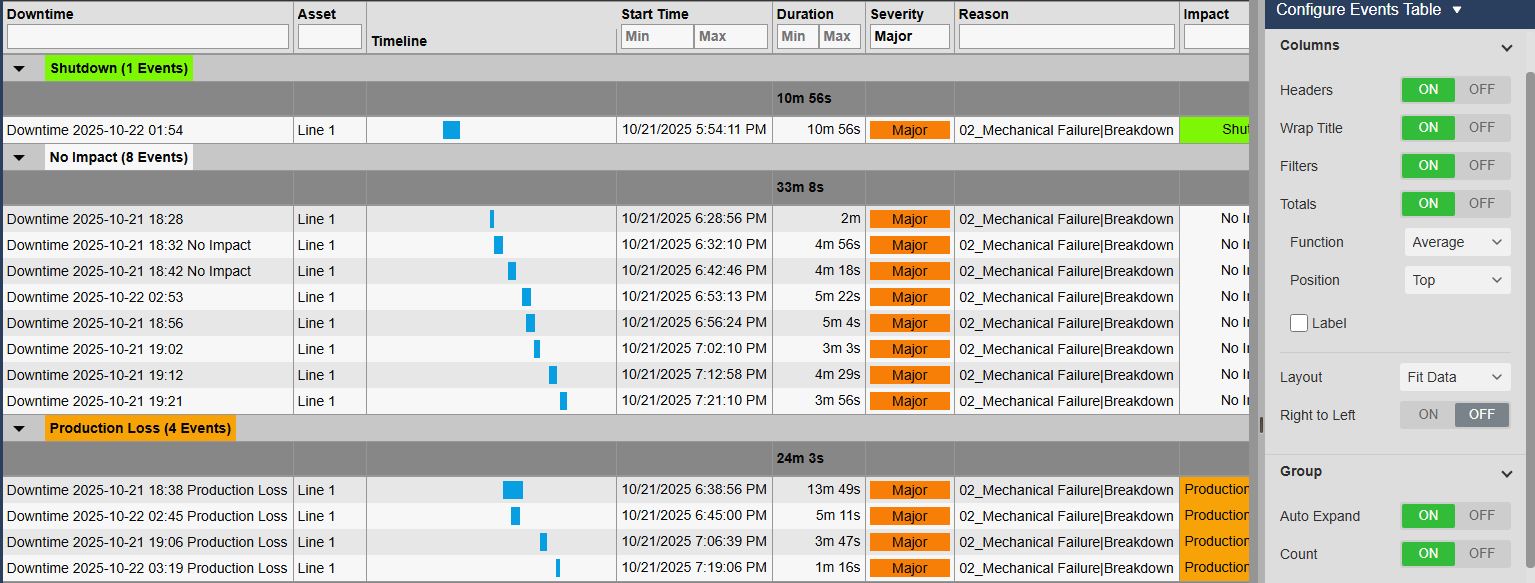
Task: Click timeline bar for Downtime 2025-10-21 18:28
Action: tap(492, 219)
